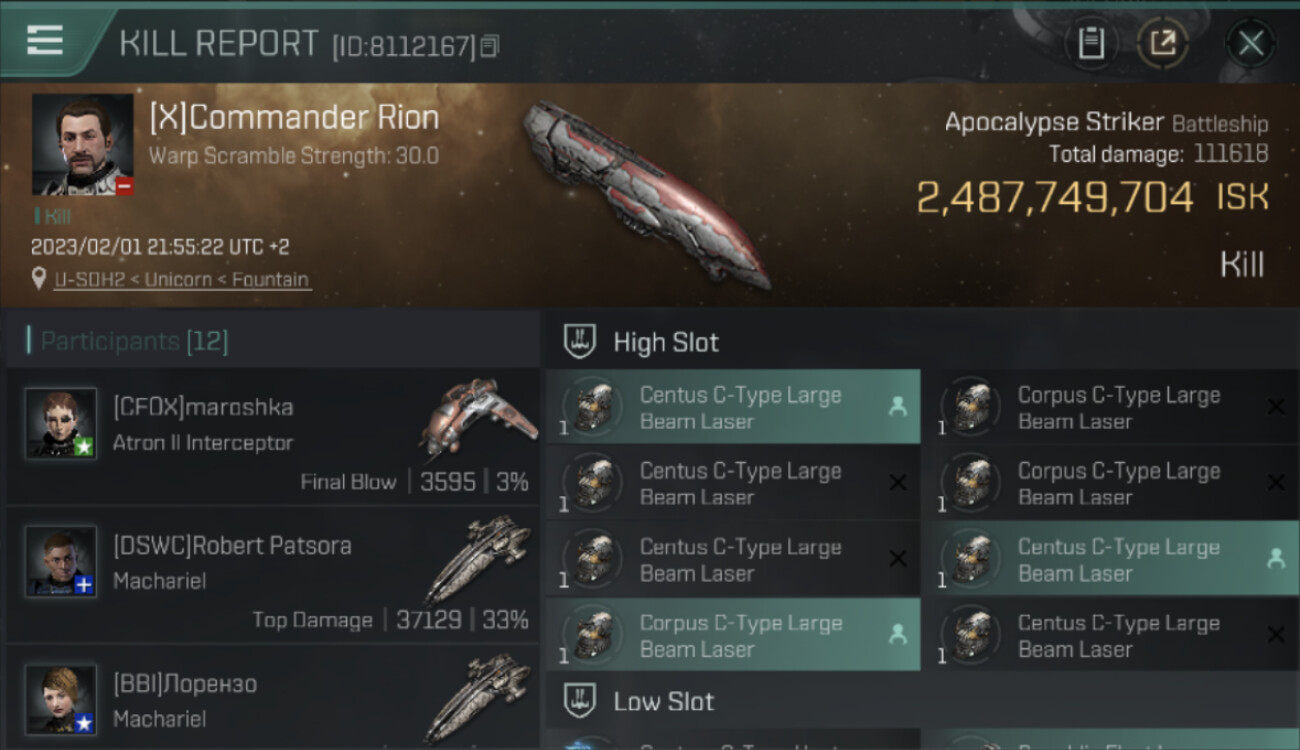Open the U-SDH2 < Unicorn < Fountain link
1300x750 pixels.
tap(181, 280)
